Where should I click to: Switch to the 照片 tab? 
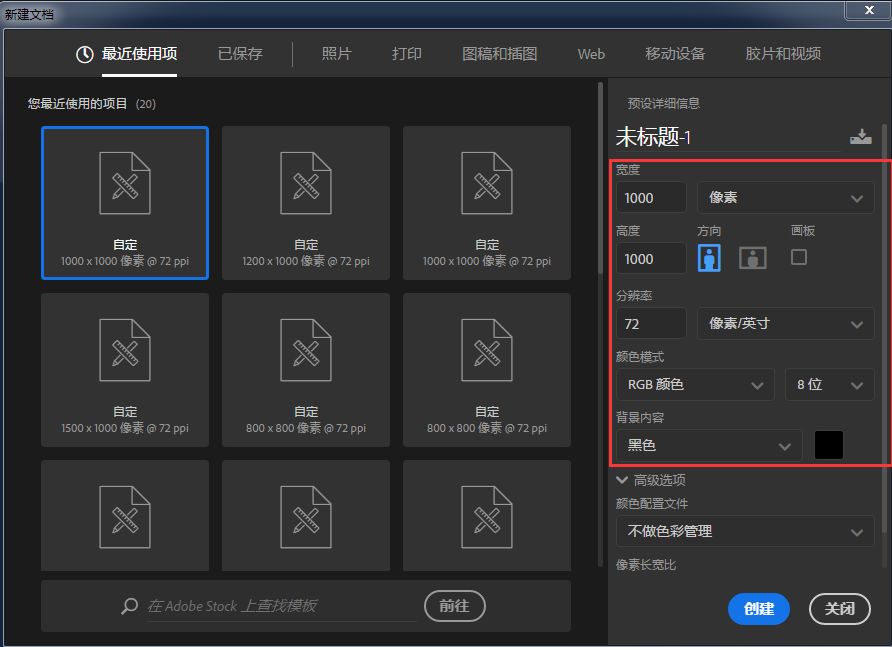click(x=337, y=55)
